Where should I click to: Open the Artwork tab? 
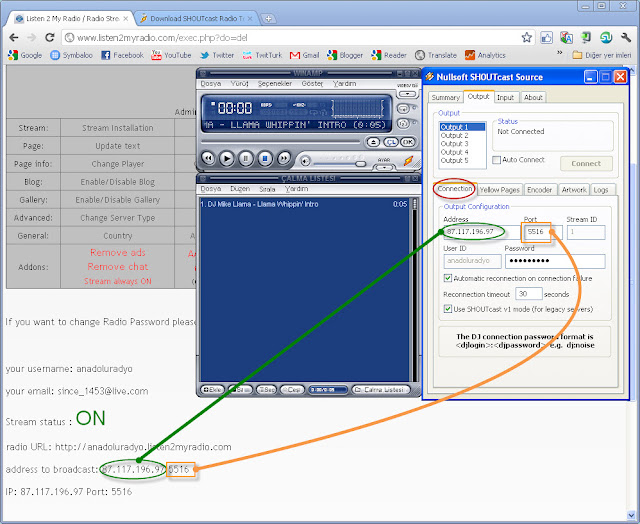[x=574, y=190]
